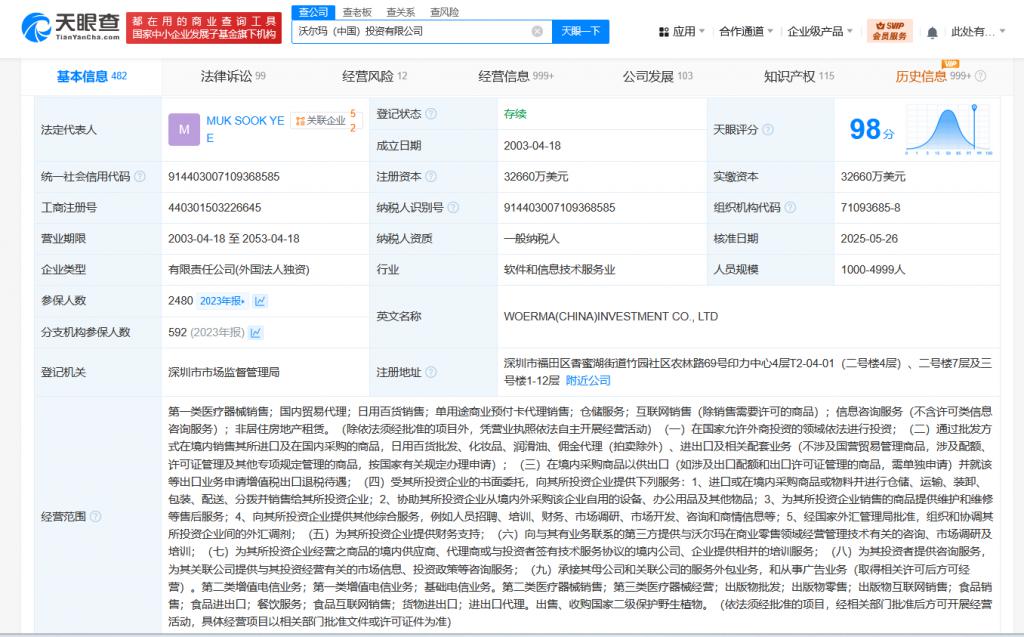The image size is (1024, 637).
Task: Expand the 合作通道 dropdown
Action: (746, 31)
